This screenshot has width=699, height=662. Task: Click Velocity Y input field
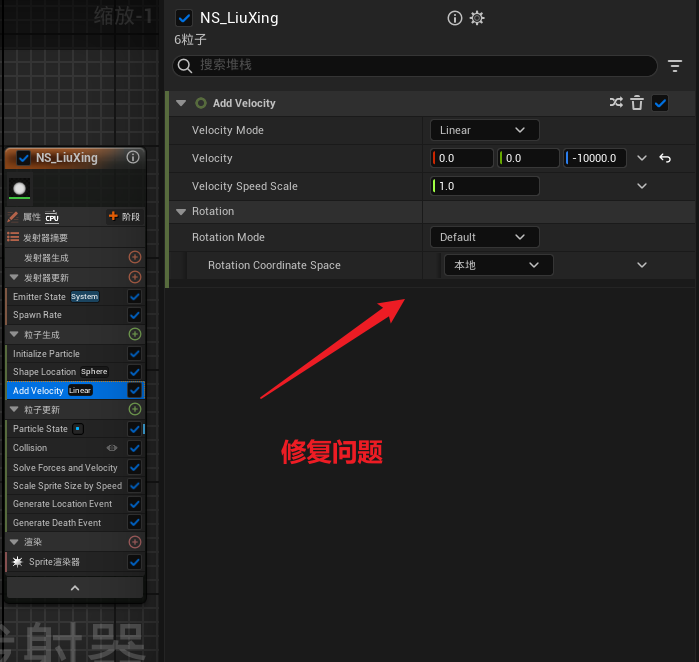528,158
